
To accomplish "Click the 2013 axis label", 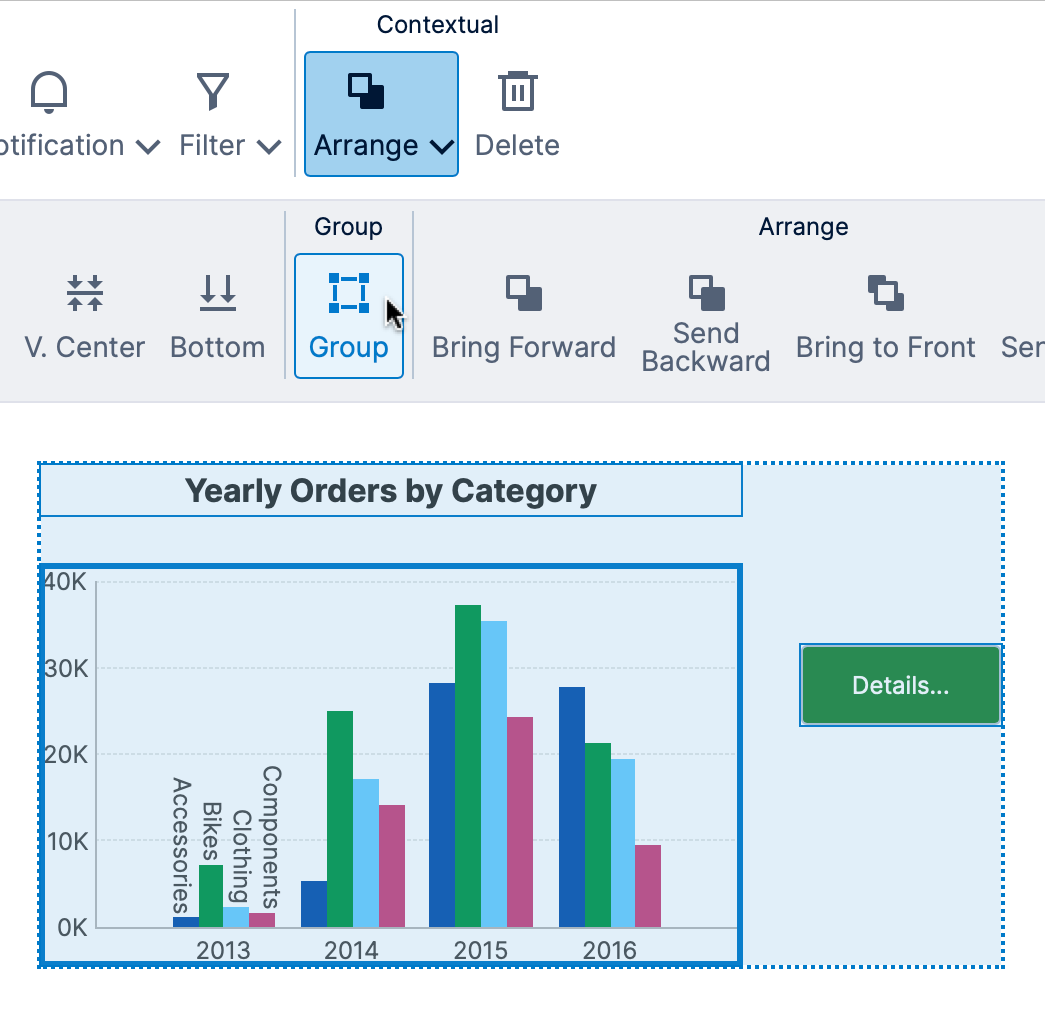I will (x=223, y=949).
